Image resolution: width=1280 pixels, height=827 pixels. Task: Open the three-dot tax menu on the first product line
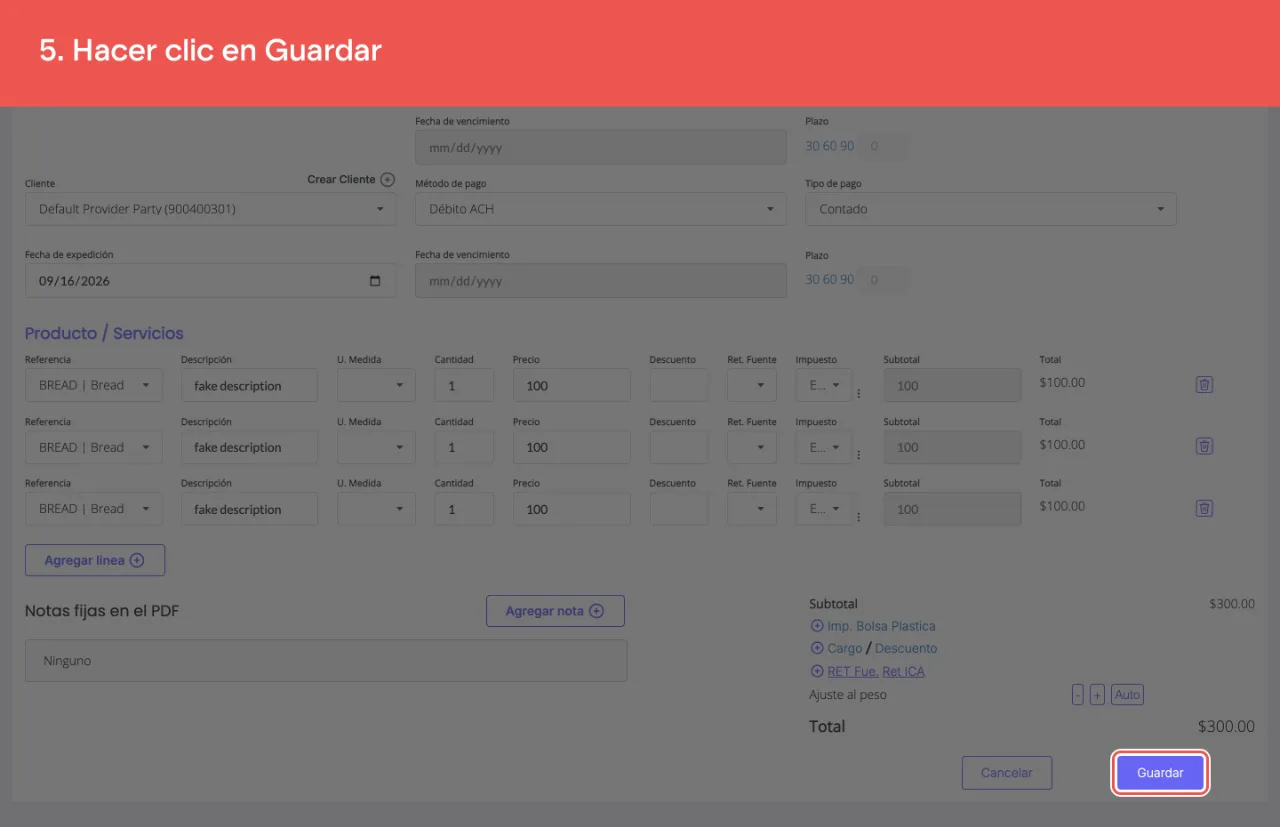(858, 393)
